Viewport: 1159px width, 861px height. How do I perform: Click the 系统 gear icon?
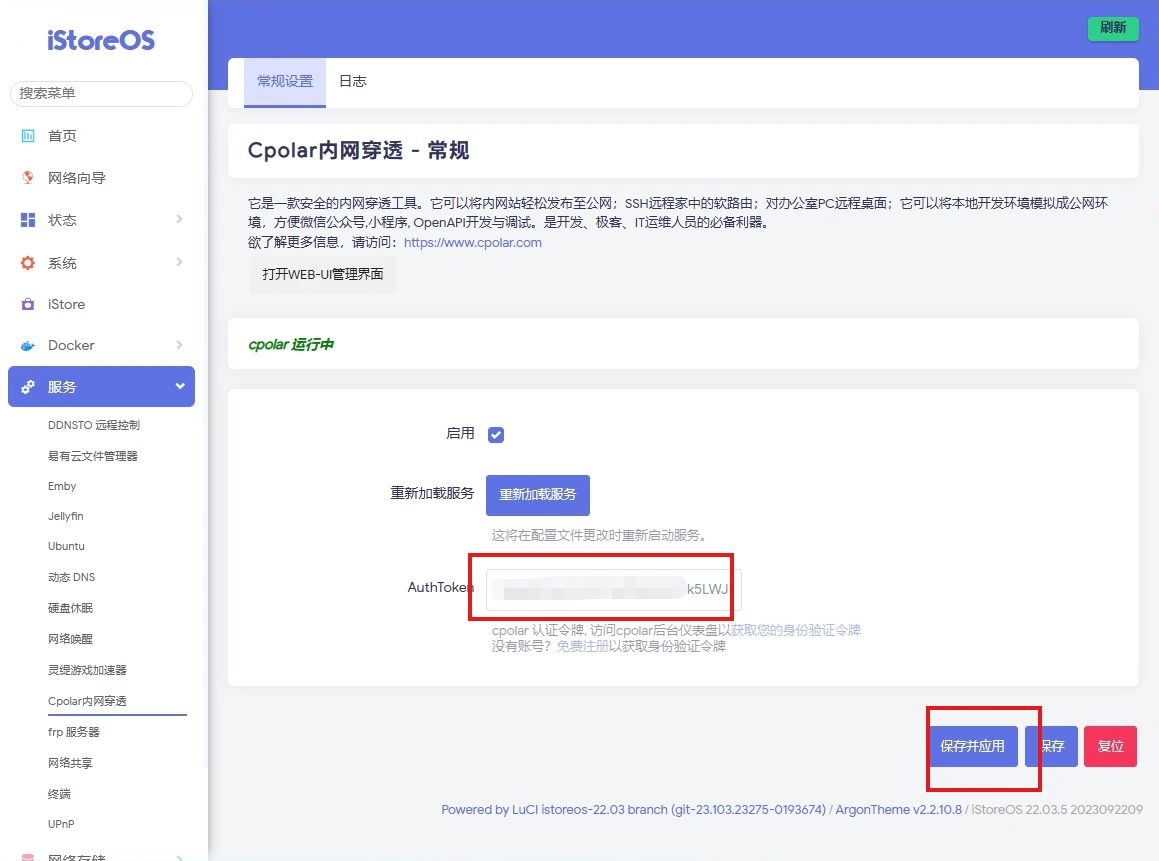pos(28,262)
